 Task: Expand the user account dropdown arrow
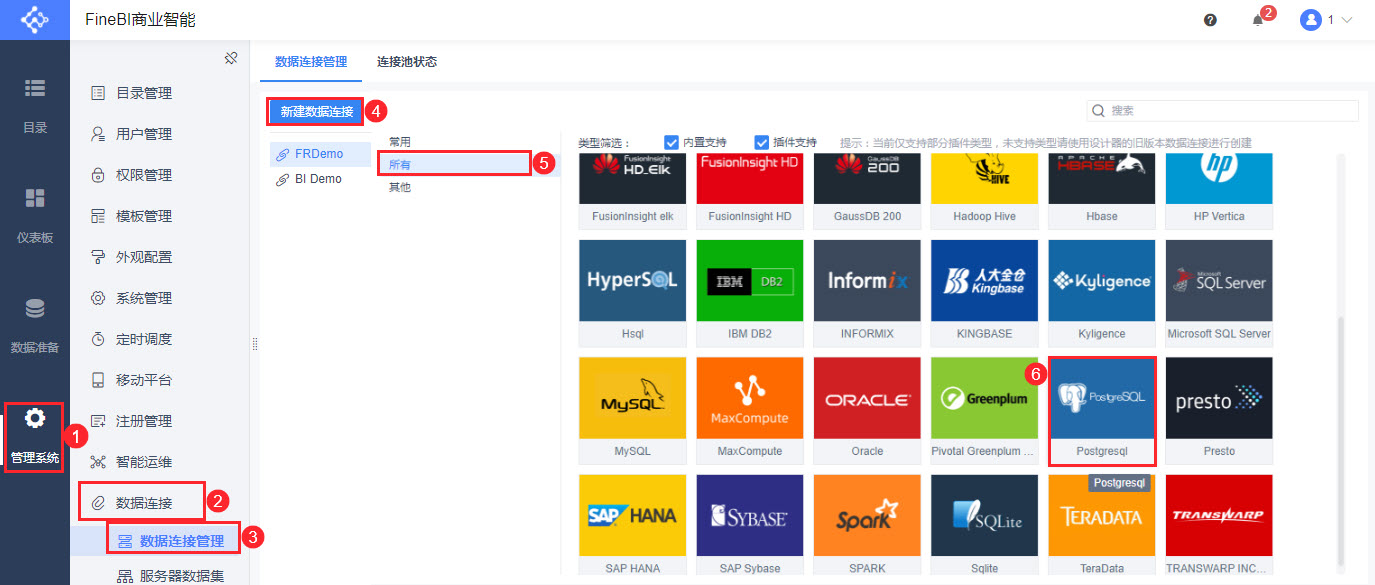pyautogui.click(x=1346, y=20)
